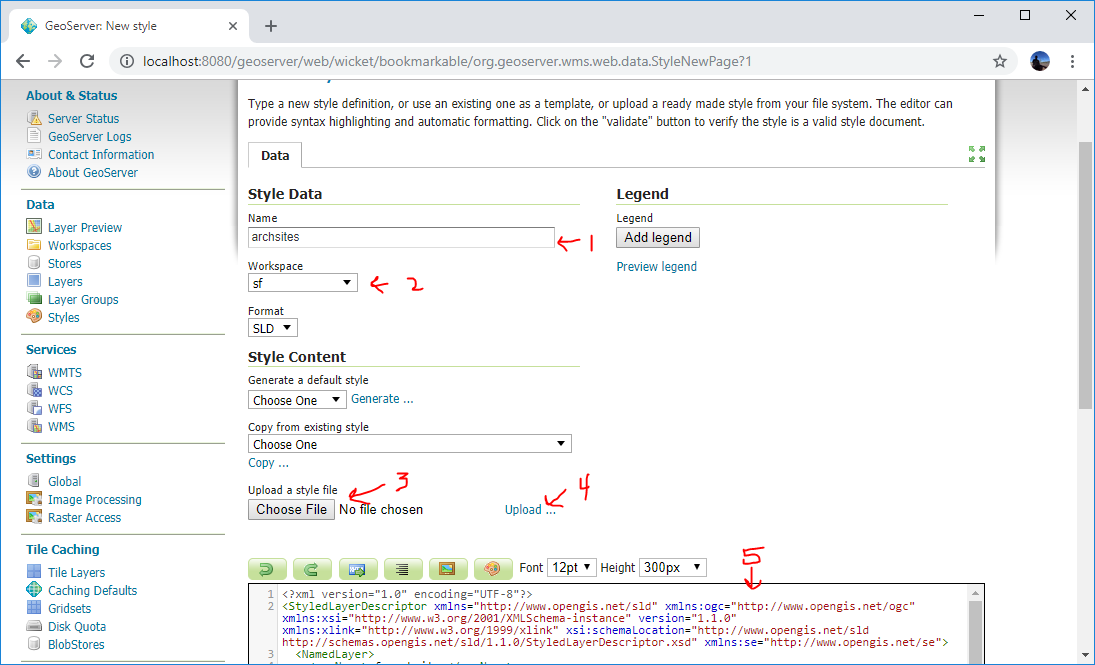The image size is (1095, 665).
Task: Click the Caching Defaults globe icon
Action: point(34,590)
